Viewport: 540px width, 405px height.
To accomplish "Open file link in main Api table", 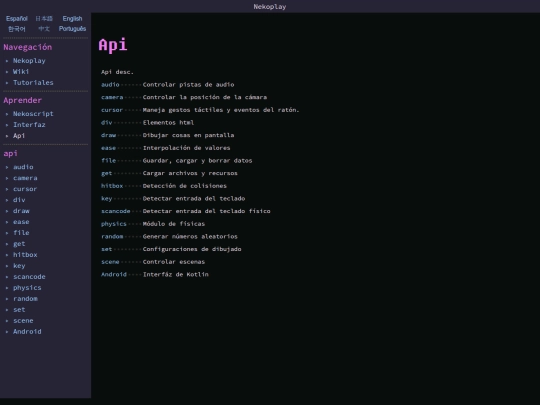I will click(108, 160).
